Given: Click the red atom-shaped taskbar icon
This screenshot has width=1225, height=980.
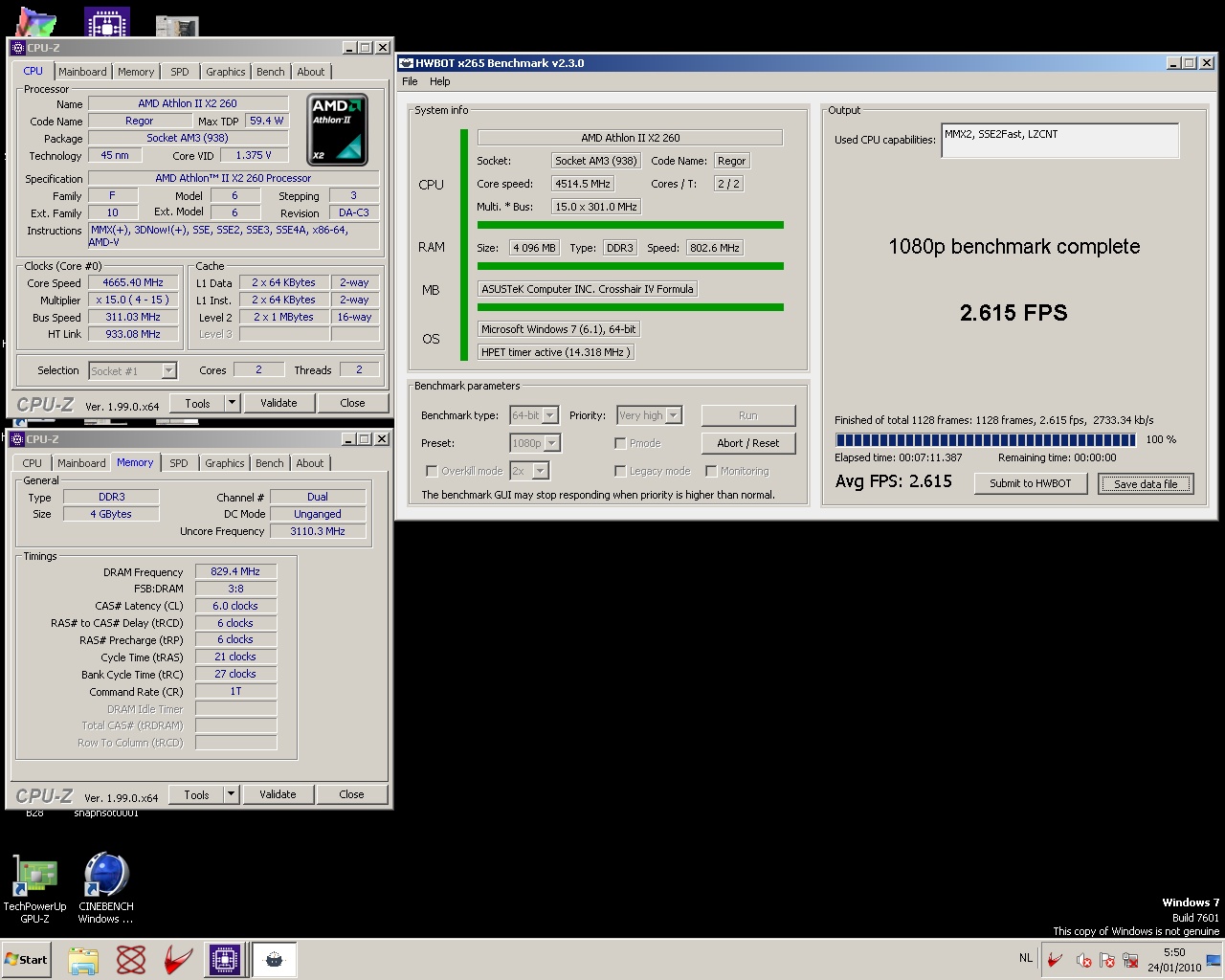Looking at the screenshot, I should pos(131,959).
